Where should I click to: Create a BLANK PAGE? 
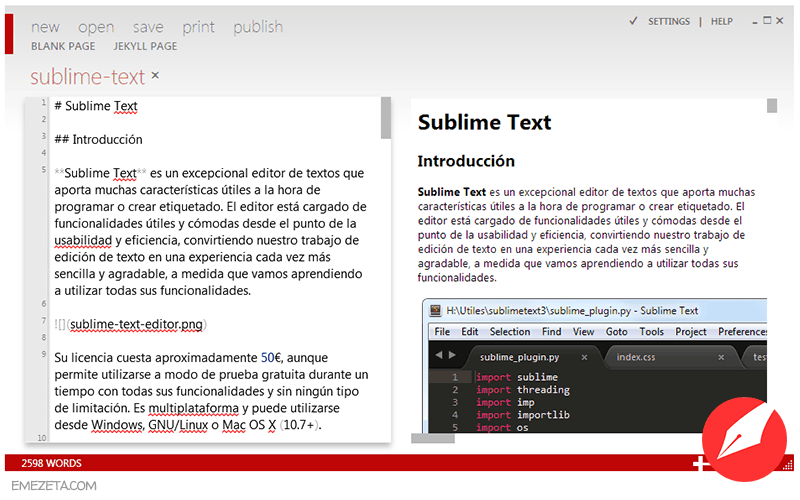63,46
